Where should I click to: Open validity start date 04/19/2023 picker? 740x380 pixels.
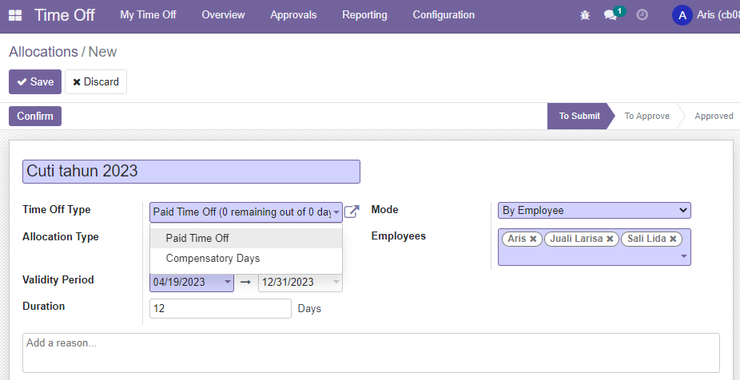pyautogui.click(x=192, y=282)
